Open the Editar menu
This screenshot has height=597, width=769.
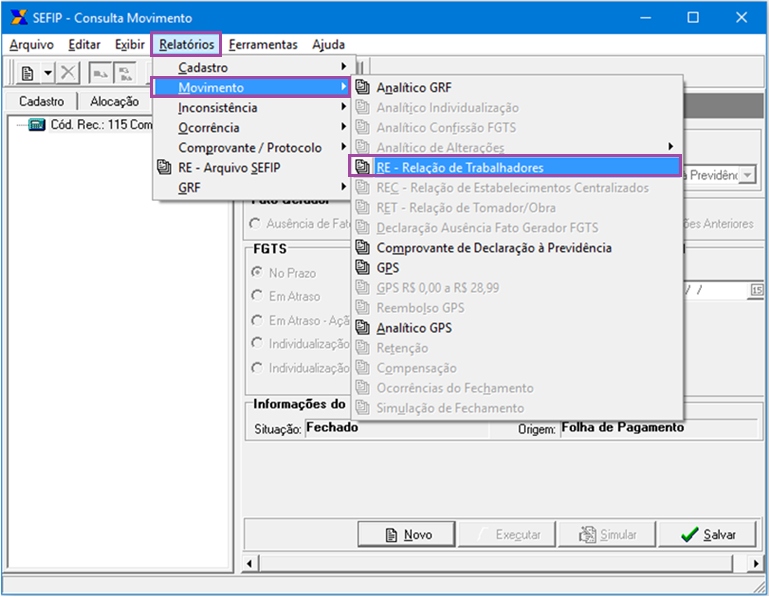click(84, 45)
